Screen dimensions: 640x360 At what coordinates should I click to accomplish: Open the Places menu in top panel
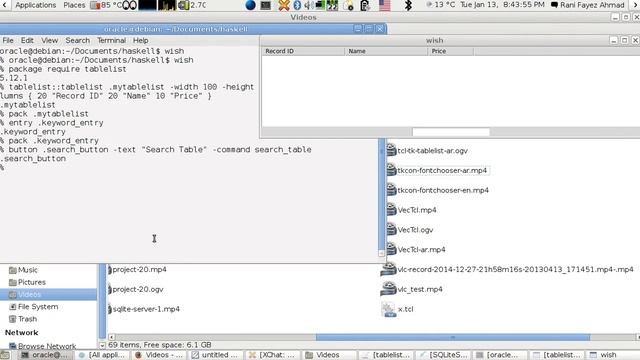tap(74, 5)
